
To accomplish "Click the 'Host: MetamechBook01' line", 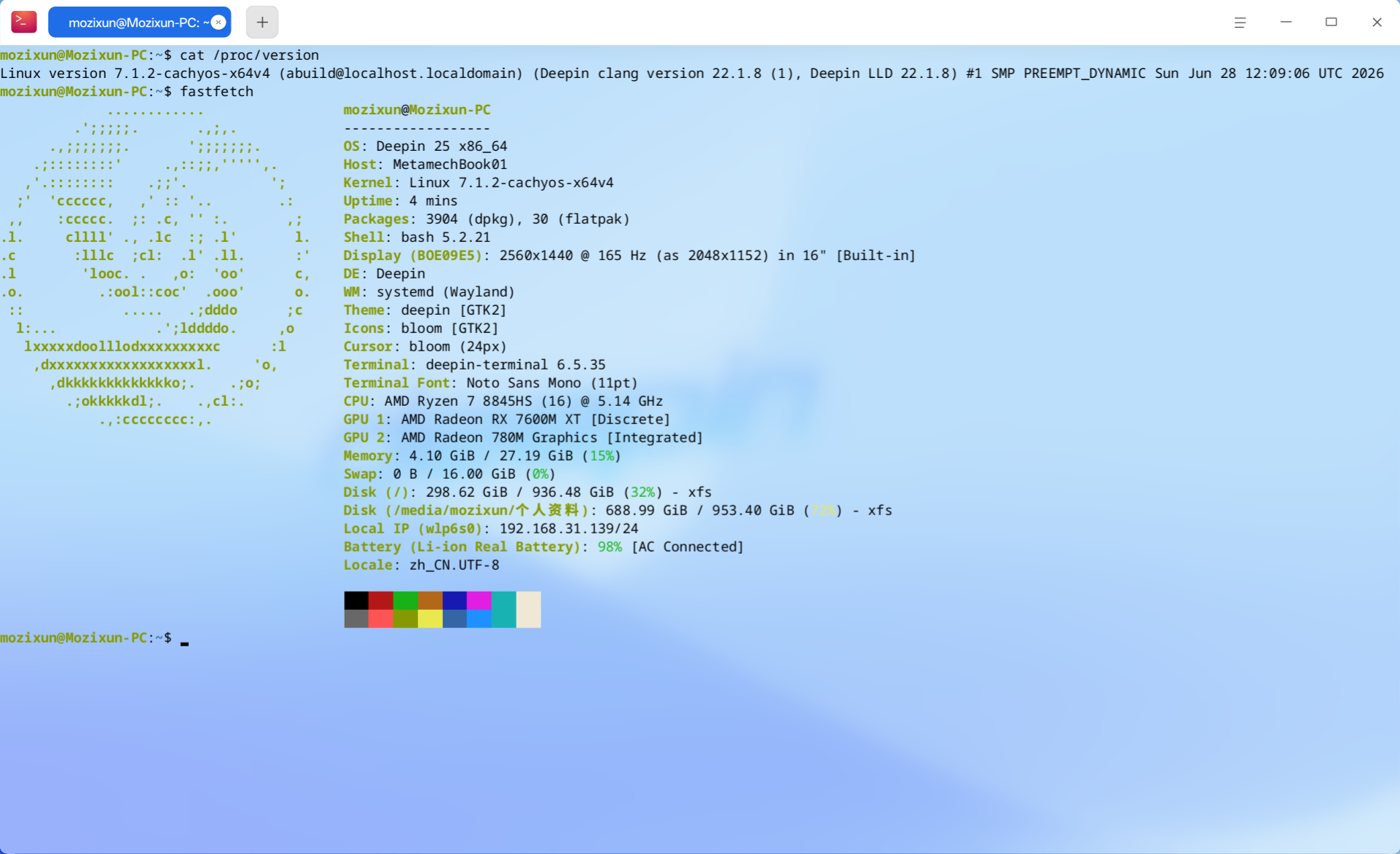I will [x=425, y=164].
